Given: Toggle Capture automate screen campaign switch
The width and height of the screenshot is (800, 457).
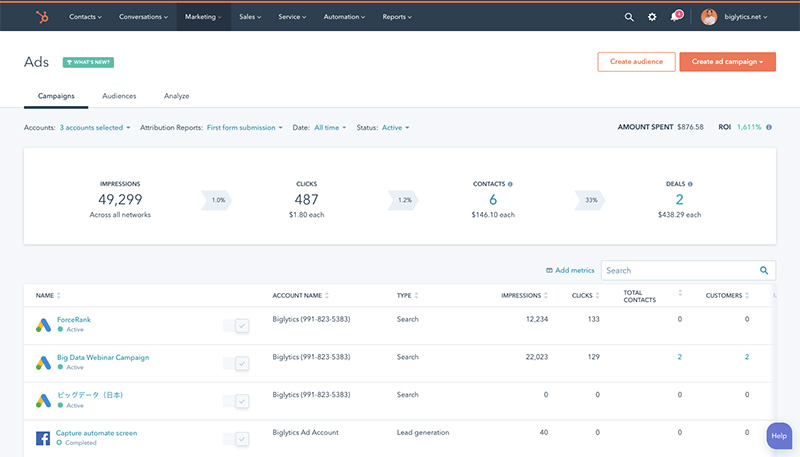Looking at the screenshot, I should [x=236, y=438].
